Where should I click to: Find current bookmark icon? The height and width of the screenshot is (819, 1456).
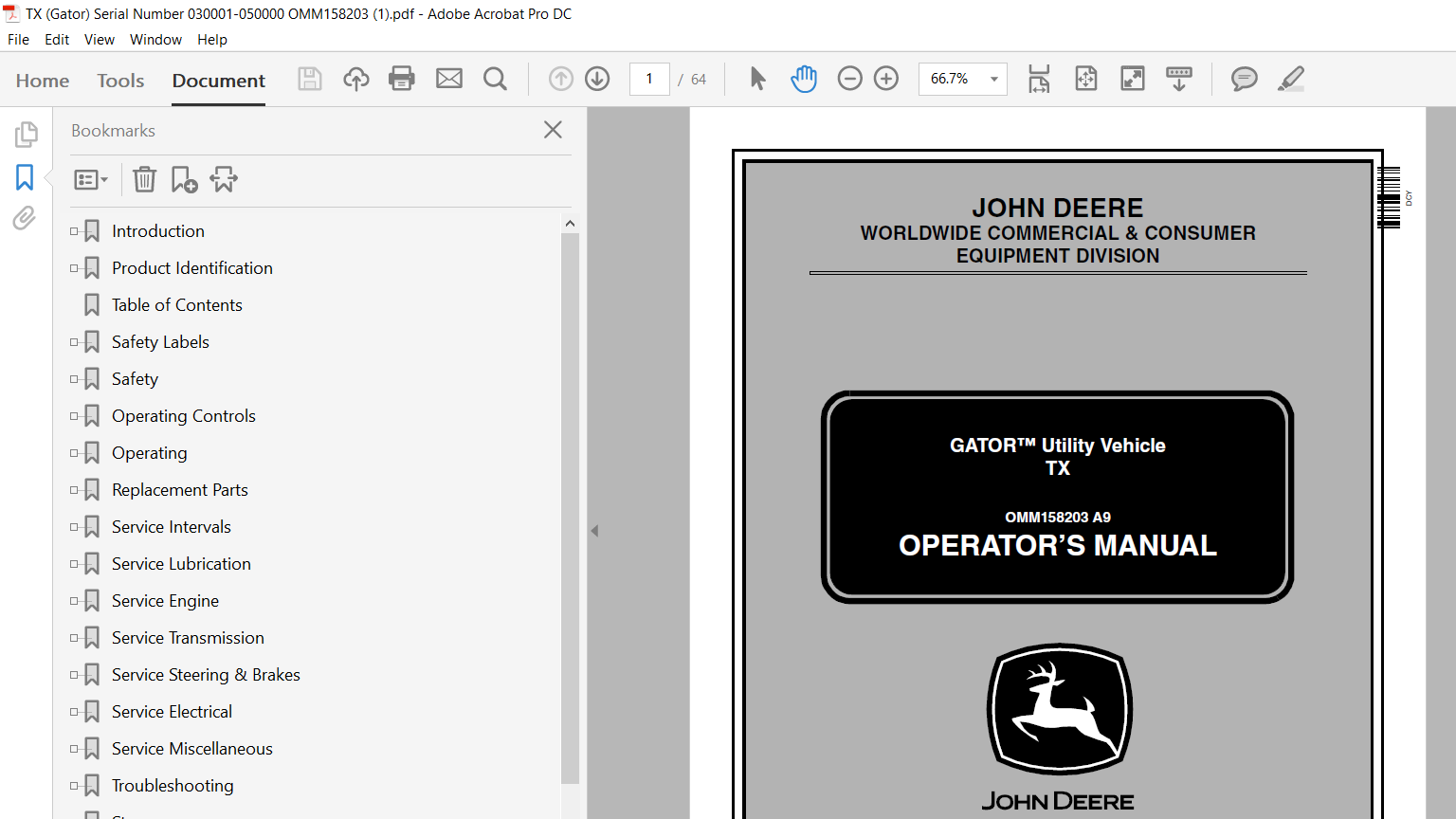point(224,179)
